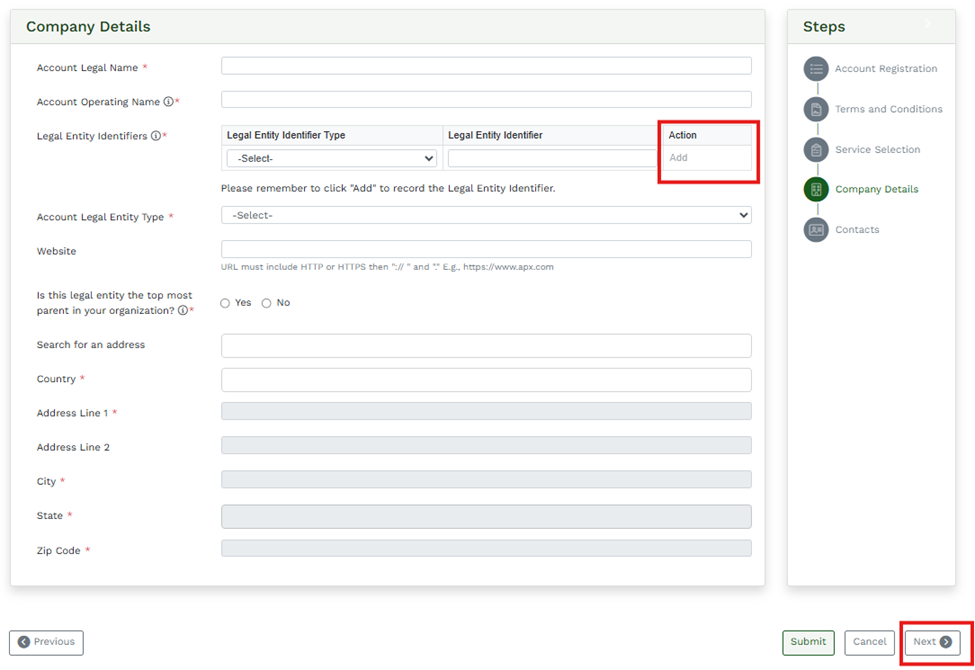
Task: Click the Country input field
Action: [486, 380]
